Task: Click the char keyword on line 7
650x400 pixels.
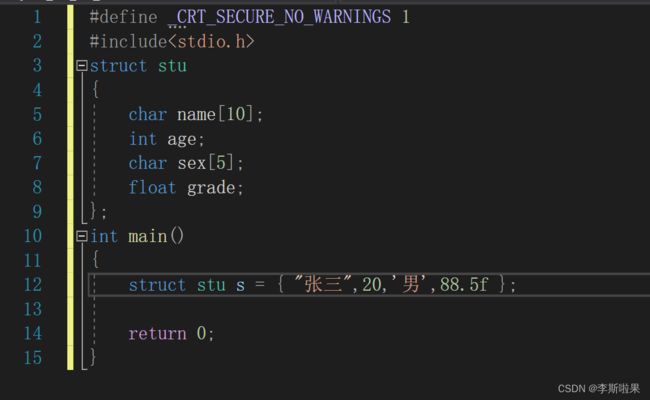Action: 148,163
